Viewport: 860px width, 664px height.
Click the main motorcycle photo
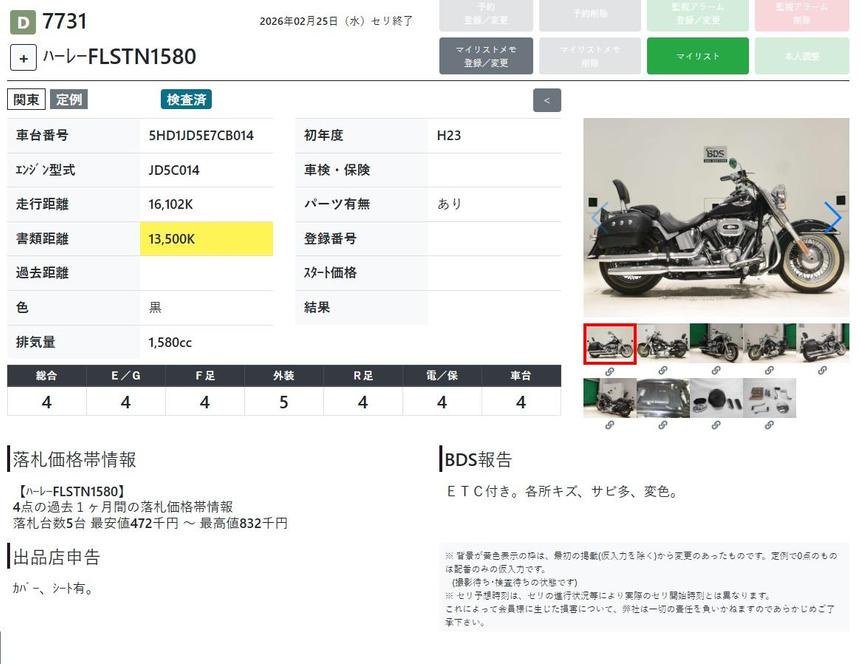coord(715,217)
